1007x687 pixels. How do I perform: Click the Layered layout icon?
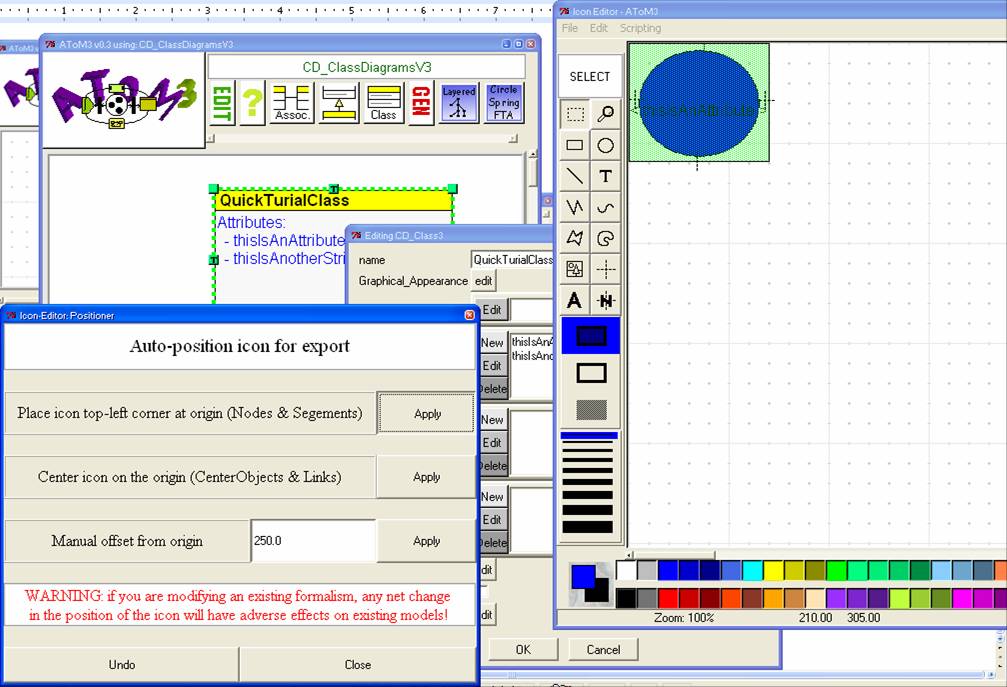(x=459, y=103)
